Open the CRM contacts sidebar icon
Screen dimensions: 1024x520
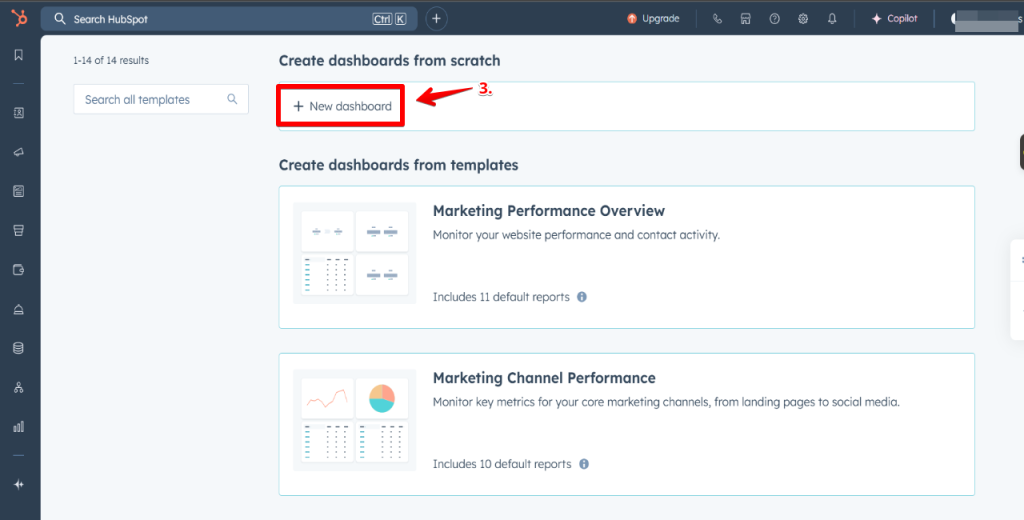(18, 113)
